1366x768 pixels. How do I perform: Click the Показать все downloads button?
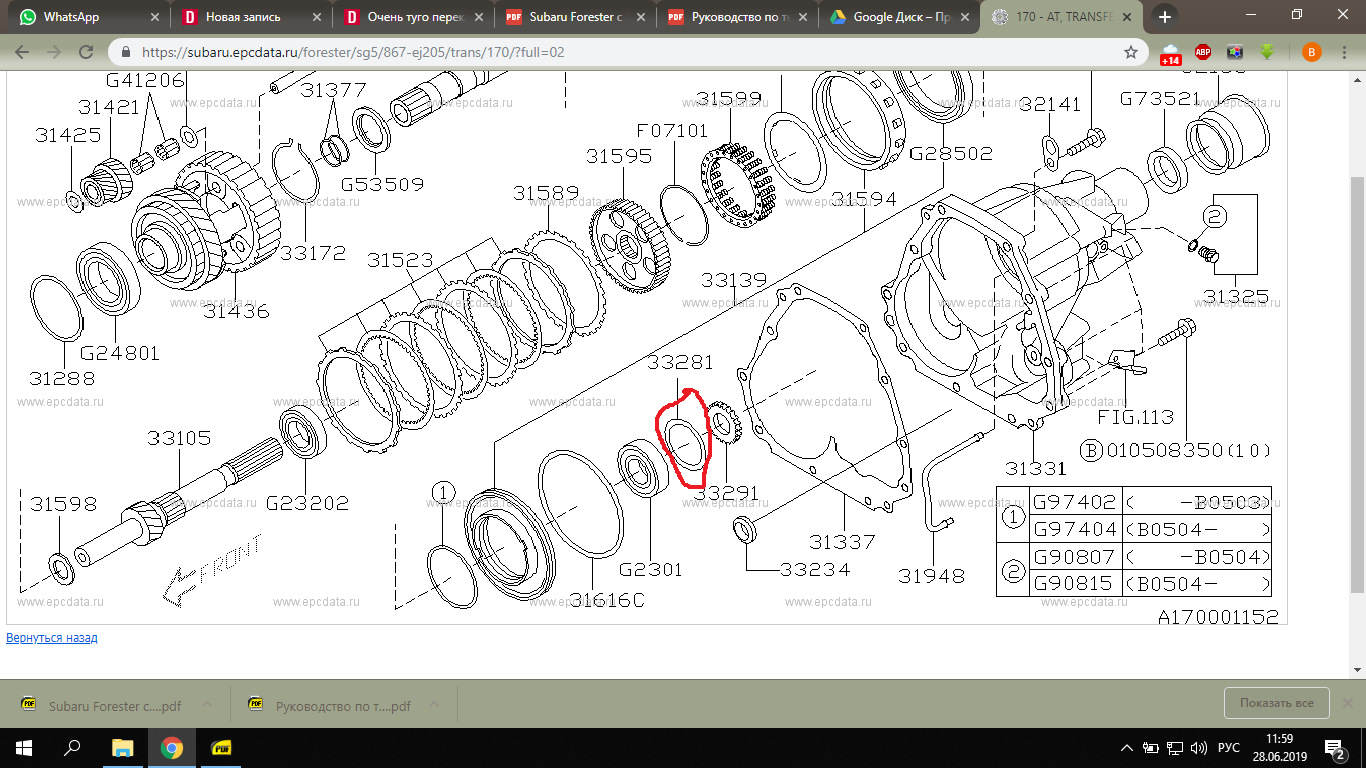coord(1276,703)
